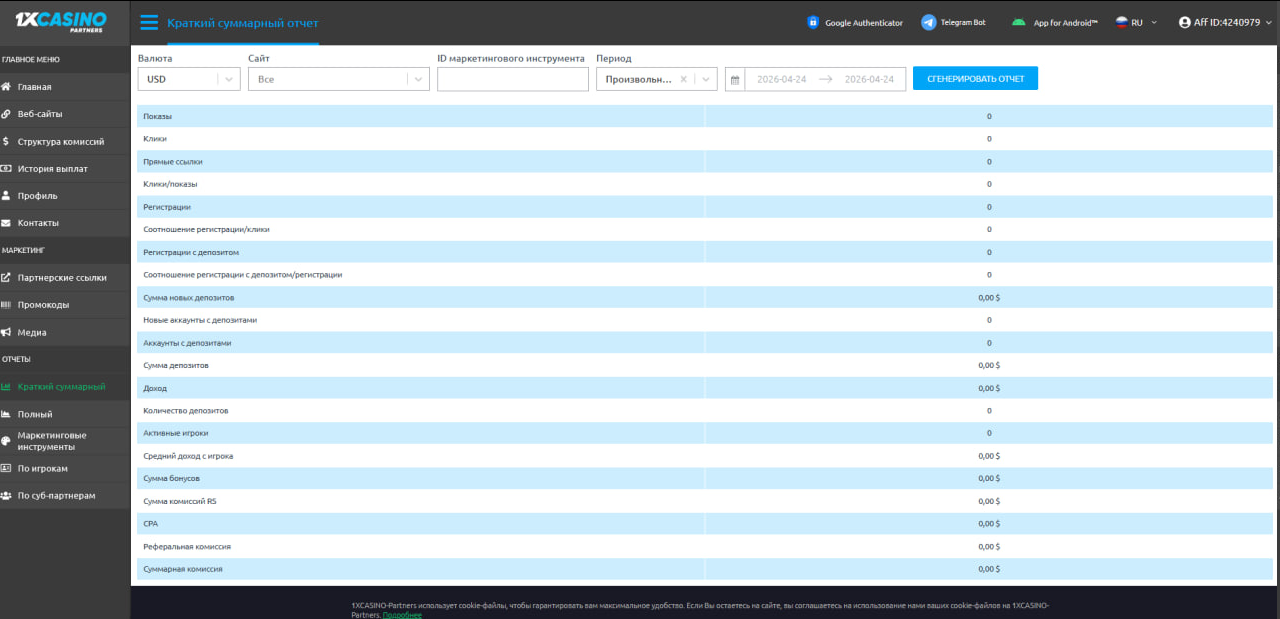
Task: Click the start date field
Action: click(x=781, y=79)
